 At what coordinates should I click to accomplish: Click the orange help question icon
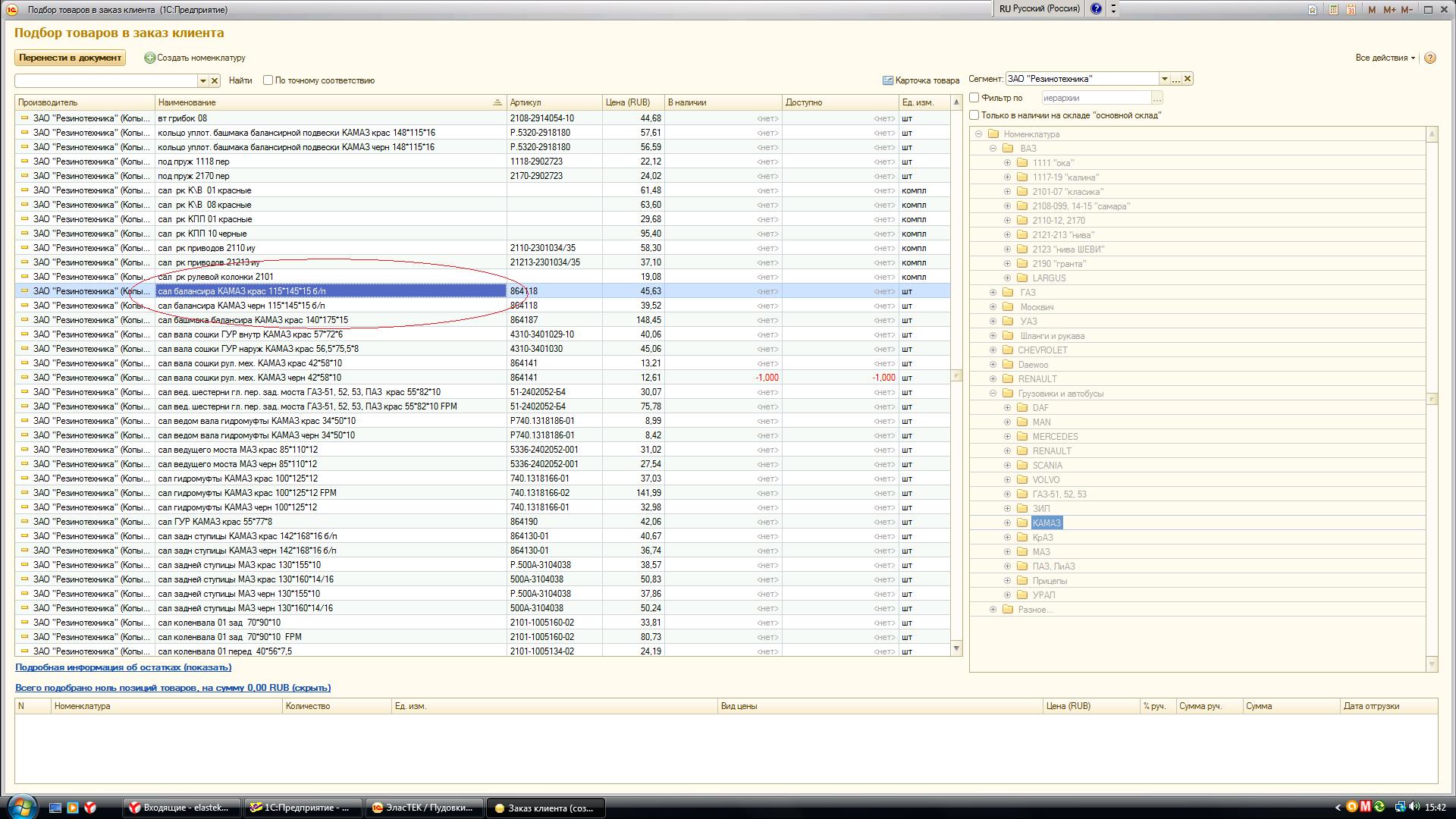point(1430,58)
